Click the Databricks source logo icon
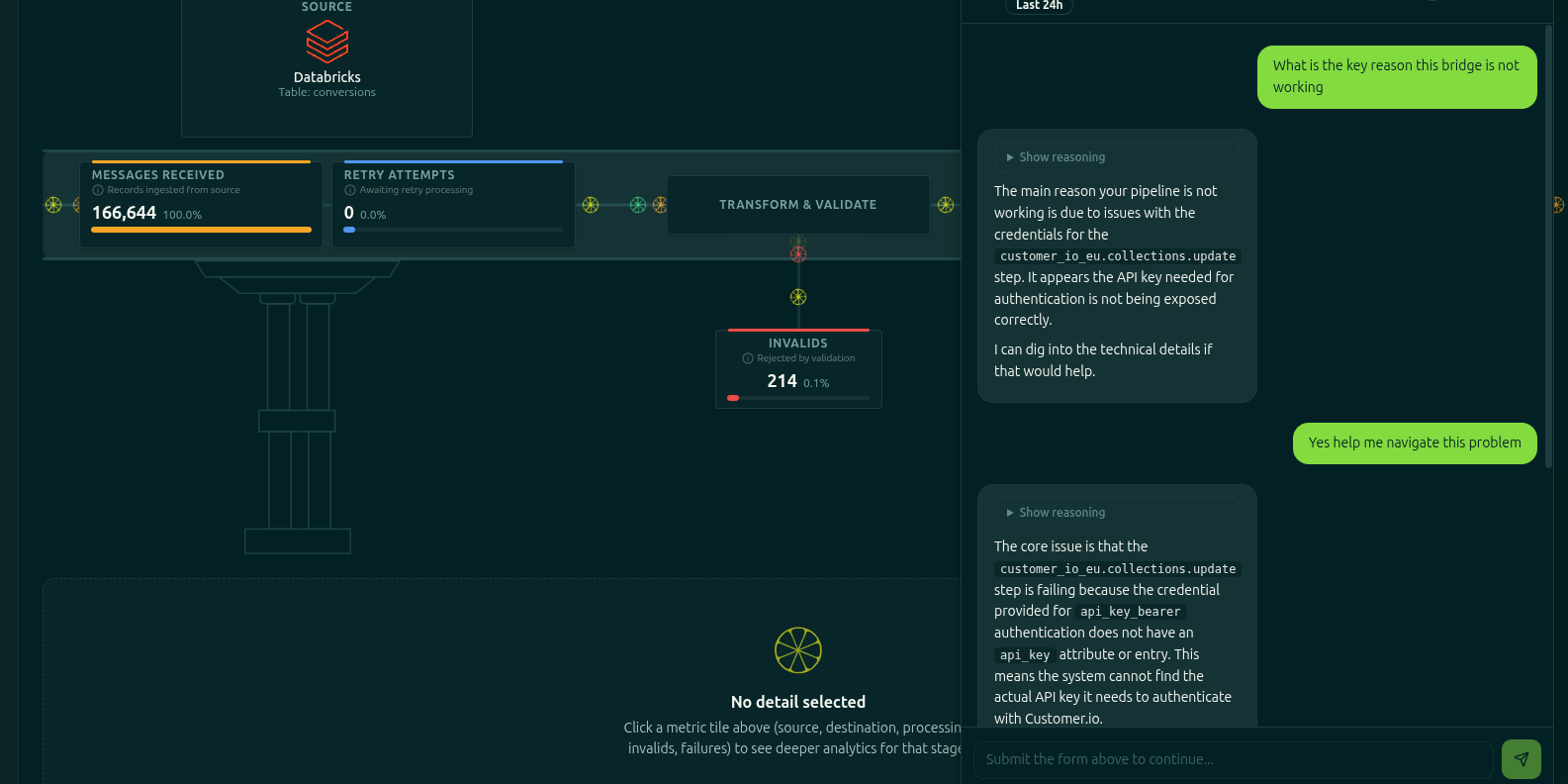The height and width of the screenshot is (784, 1568). coord(327,42)
